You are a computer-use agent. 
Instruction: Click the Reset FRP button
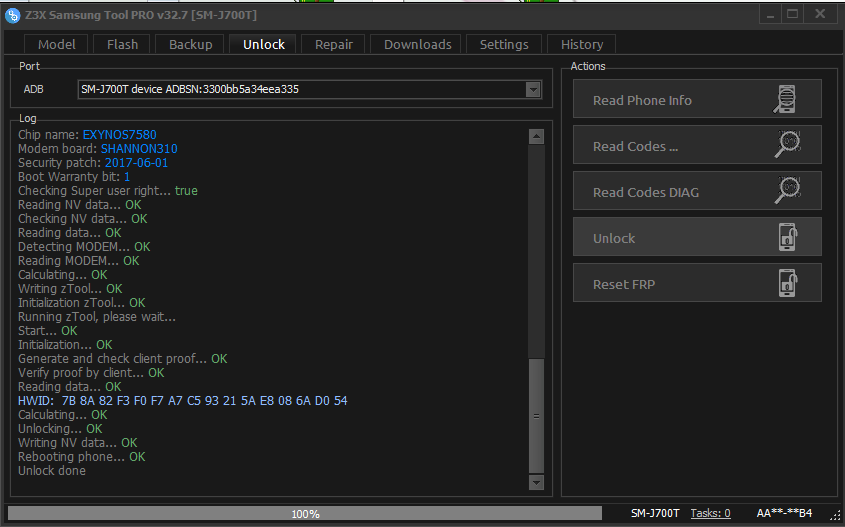tap(697, 283)
